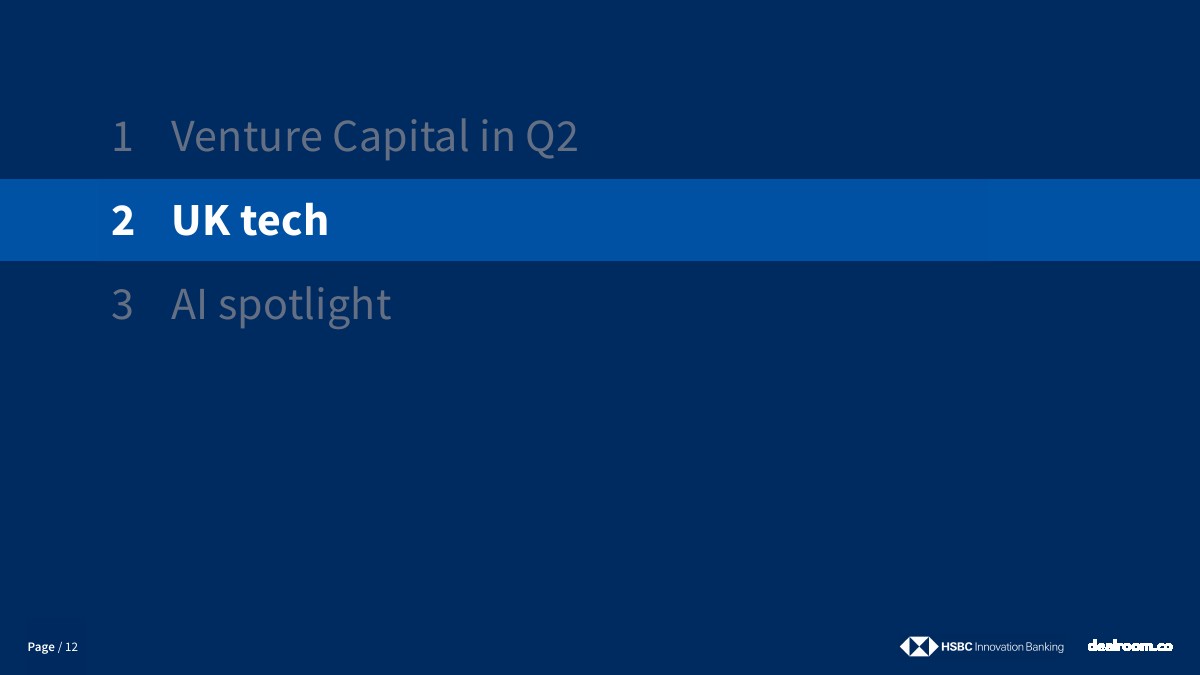The image size is (1200, 675).
Task: Click the Innovation Banking text
Action: coord(1019,647)
